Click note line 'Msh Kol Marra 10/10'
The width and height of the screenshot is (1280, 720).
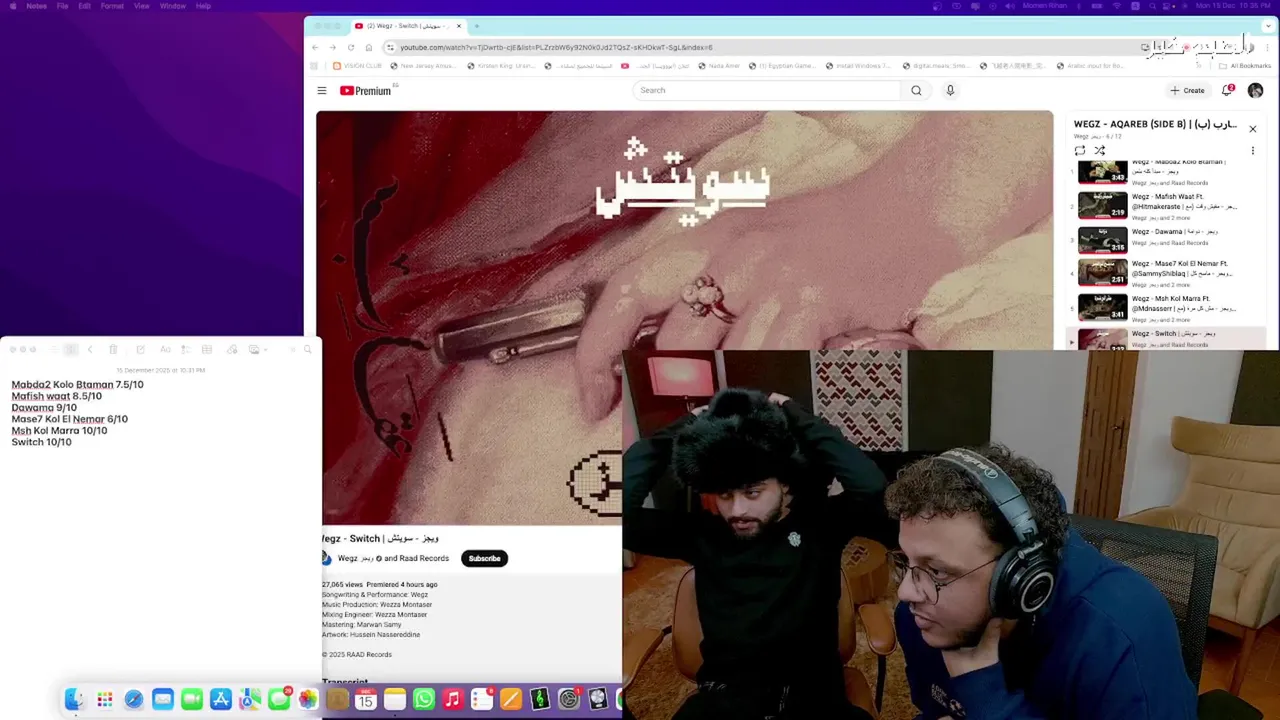59,430
